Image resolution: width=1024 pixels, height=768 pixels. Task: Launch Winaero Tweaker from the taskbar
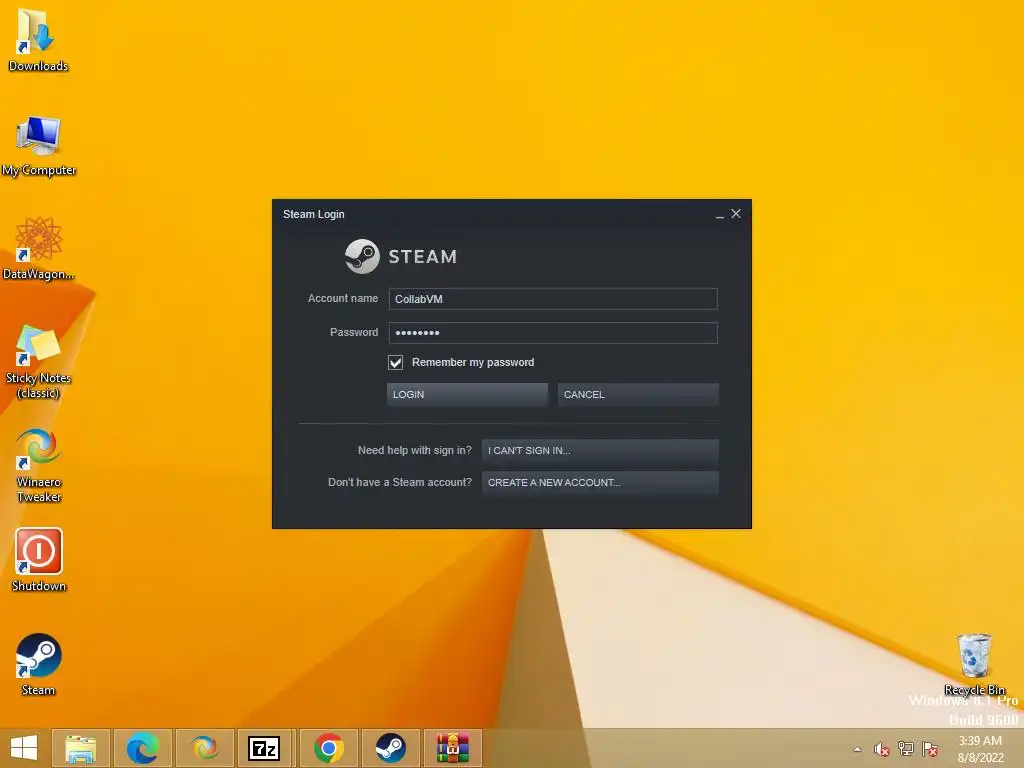[204, 748]
